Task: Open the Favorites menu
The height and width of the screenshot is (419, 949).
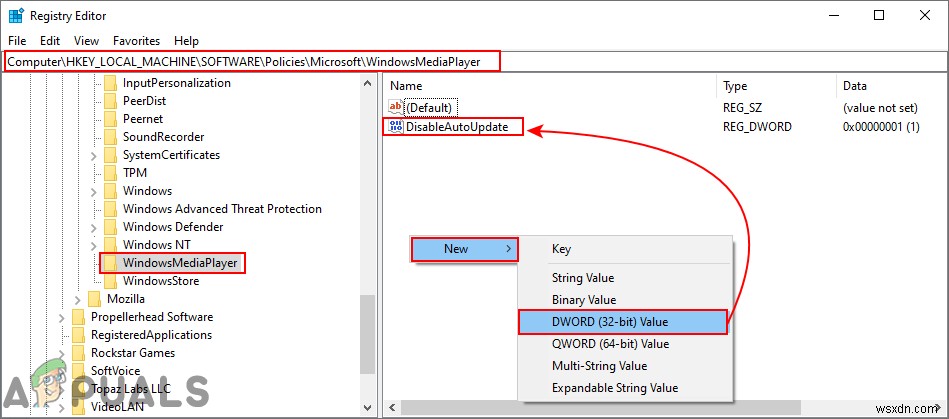Action: 137,41
